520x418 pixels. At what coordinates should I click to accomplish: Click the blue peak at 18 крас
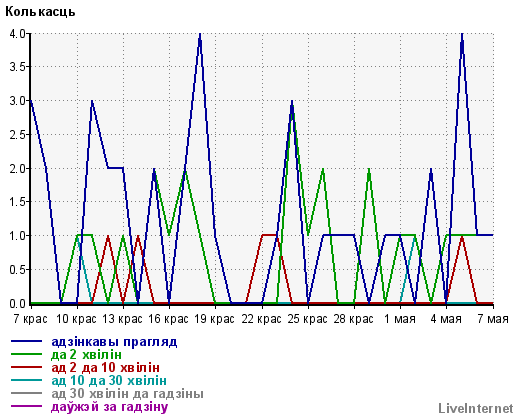tap(200, 34)
